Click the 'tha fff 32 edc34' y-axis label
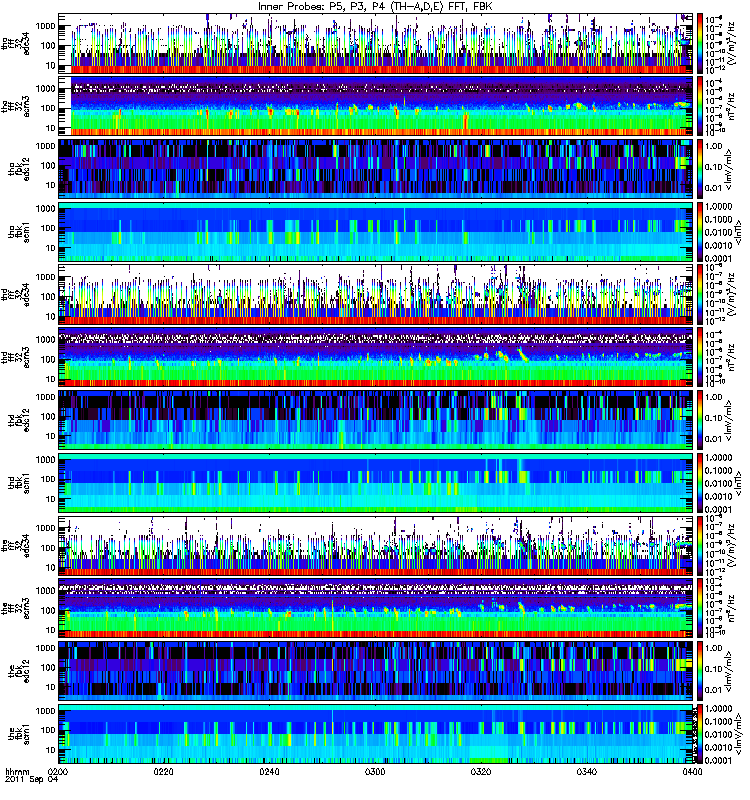 tap(15, 43)
